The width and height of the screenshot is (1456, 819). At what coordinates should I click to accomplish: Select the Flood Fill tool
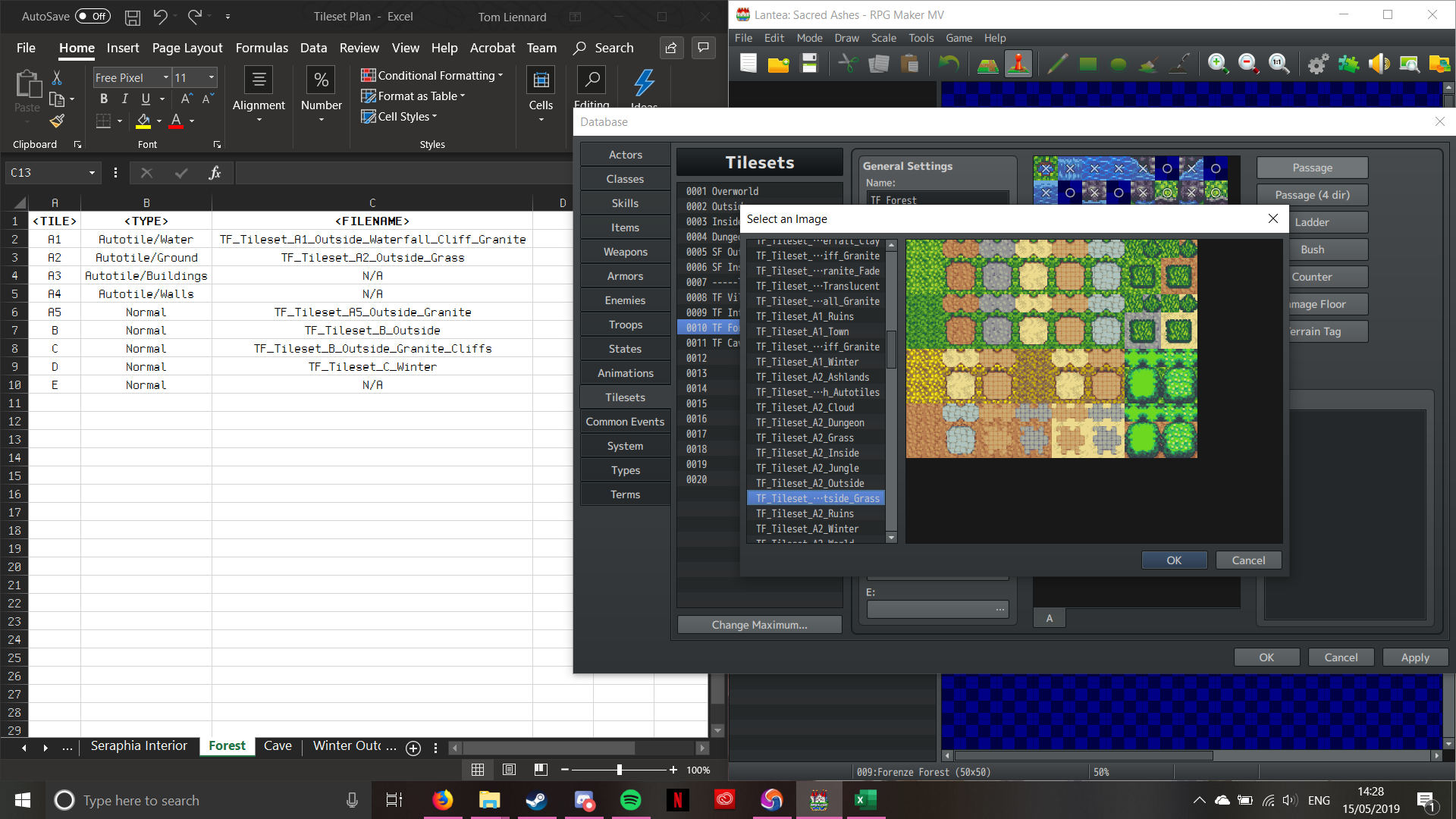(1148, 64)
